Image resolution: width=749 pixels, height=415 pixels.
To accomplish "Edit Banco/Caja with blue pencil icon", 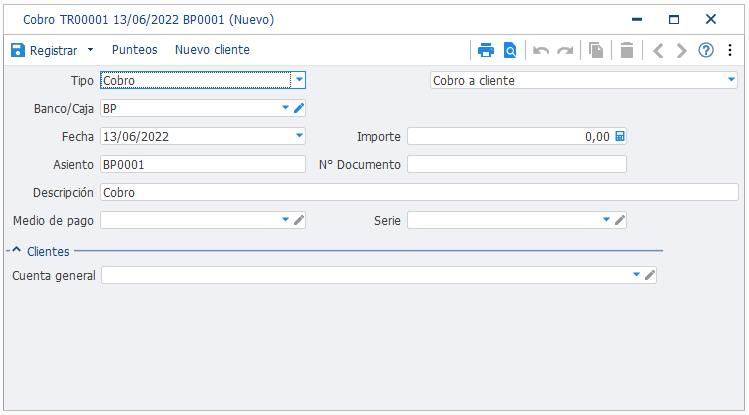I will coord(299,108).
